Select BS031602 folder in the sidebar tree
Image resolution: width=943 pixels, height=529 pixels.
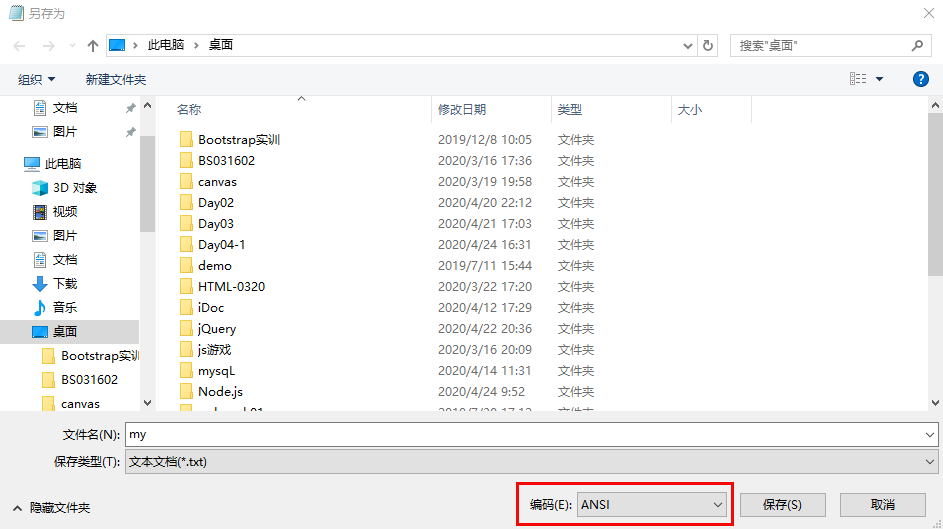pyautogui.click(x=89, y=380)
